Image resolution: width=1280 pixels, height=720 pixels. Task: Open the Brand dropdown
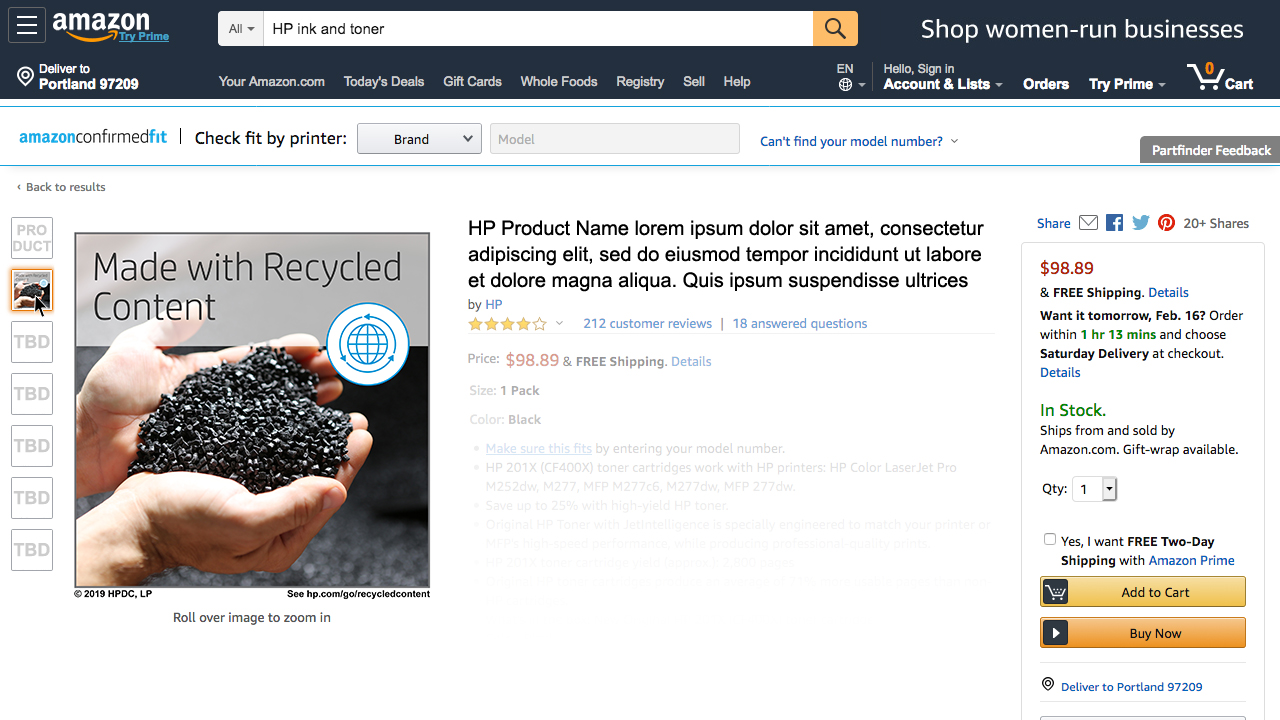click(419, 139)
